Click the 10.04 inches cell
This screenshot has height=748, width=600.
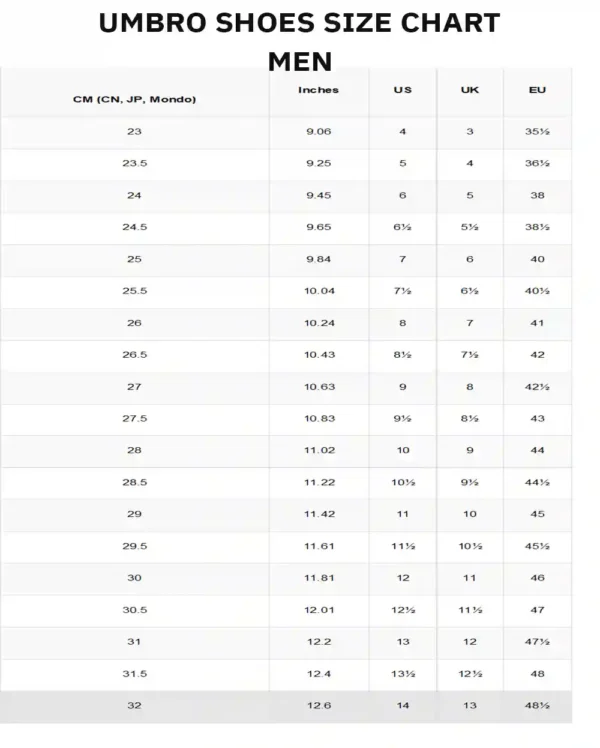tap(318, 291)
